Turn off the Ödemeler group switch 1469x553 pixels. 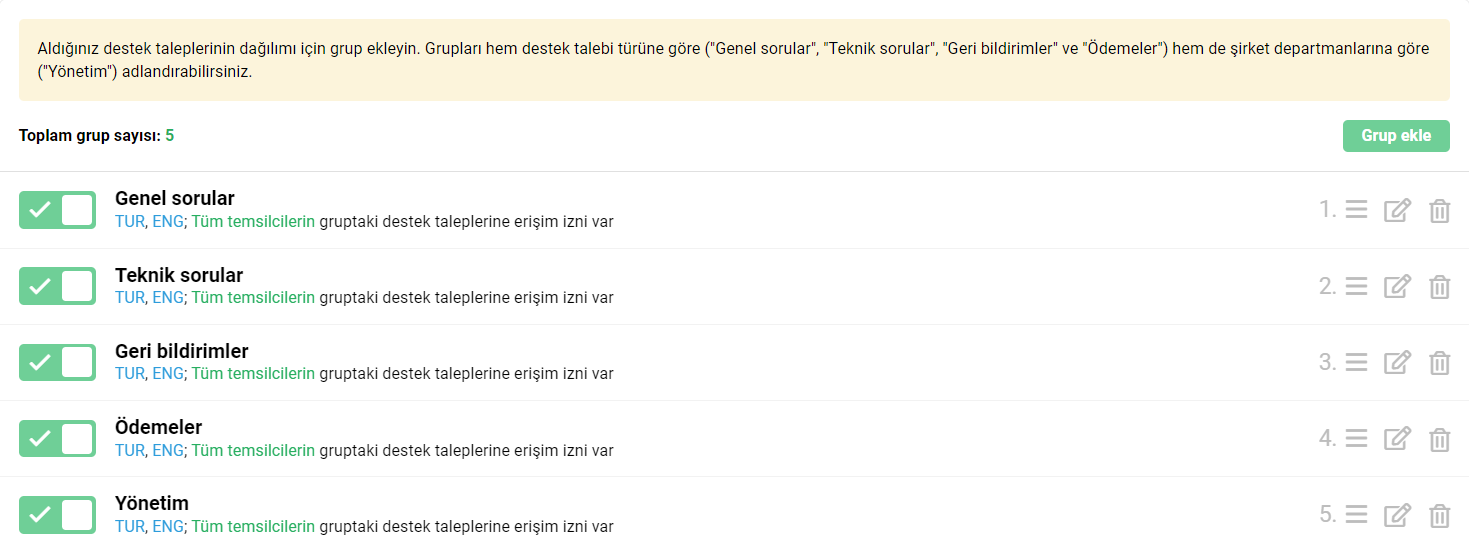click(57, 438)
